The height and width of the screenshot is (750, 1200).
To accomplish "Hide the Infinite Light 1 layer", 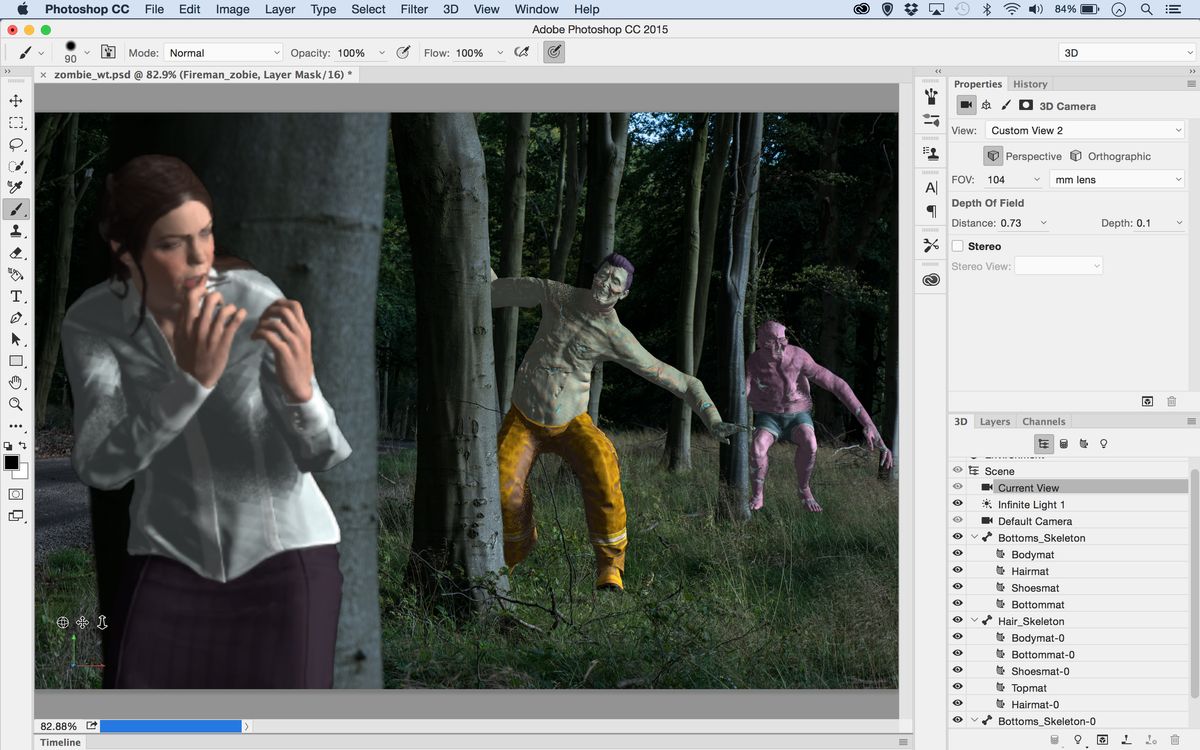I will (x=957, y=504).
